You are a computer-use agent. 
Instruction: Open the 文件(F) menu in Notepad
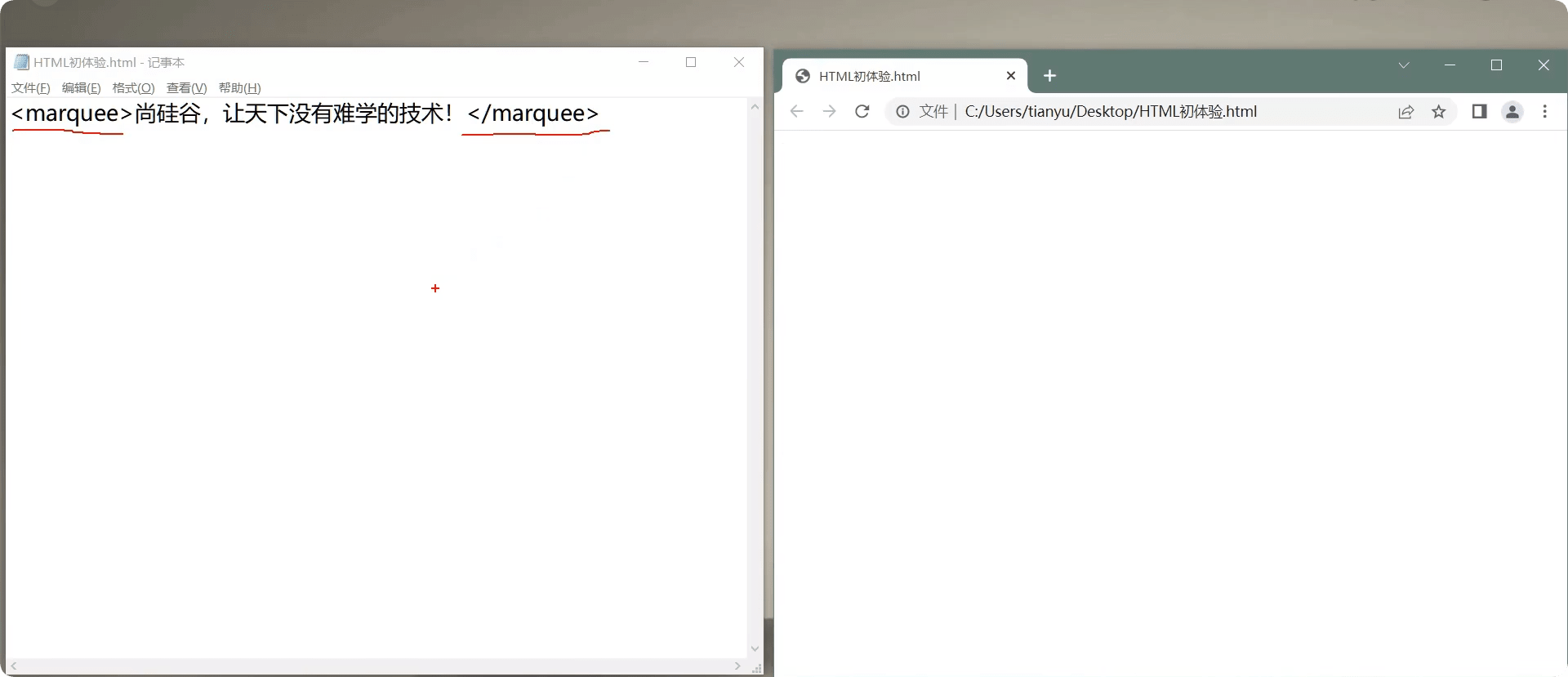click(x=31, y=88)
